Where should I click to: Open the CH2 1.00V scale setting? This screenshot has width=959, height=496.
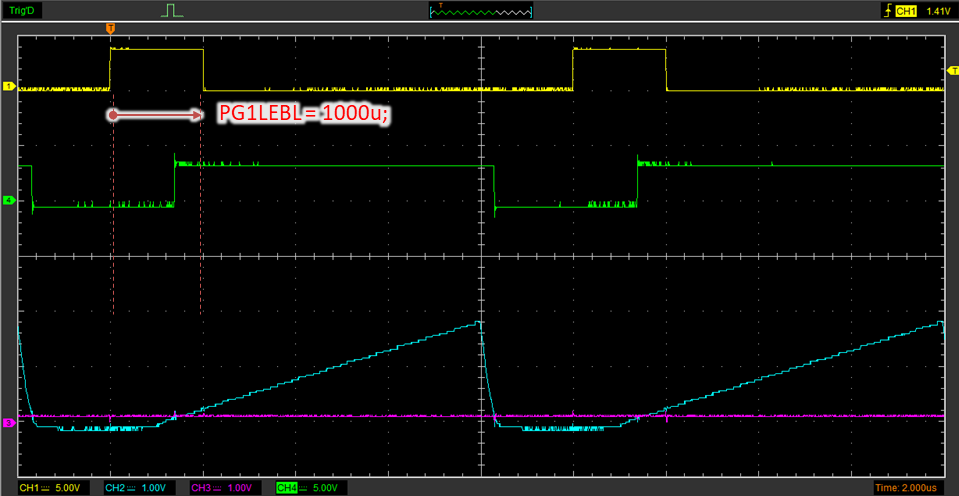(x=154, y=487)
